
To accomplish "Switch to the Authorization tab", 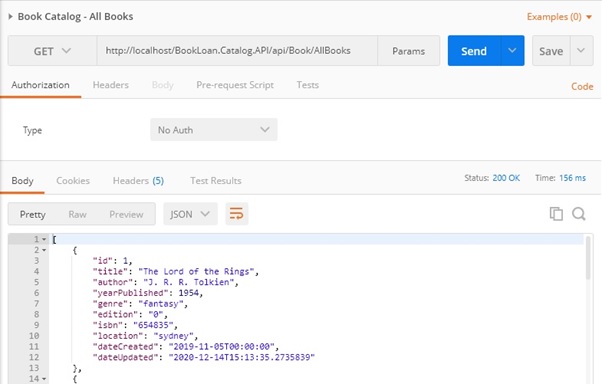I will (40, 85).
